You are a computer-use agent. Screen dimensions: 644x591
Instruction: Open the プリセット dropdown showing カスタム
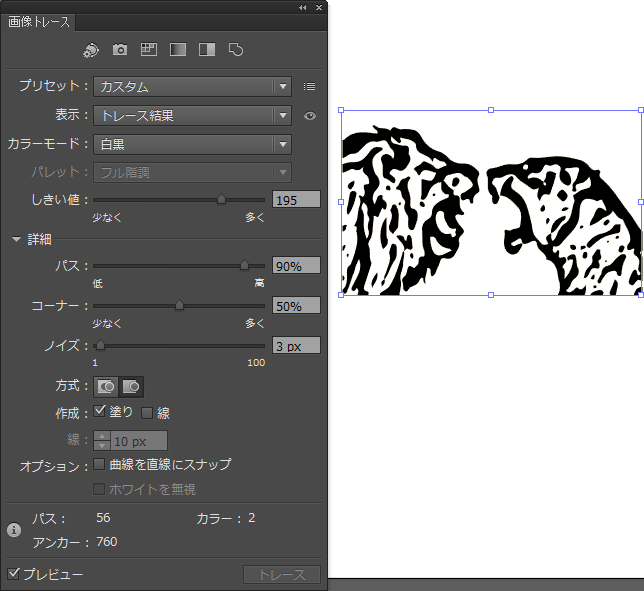tap(192, 87)
